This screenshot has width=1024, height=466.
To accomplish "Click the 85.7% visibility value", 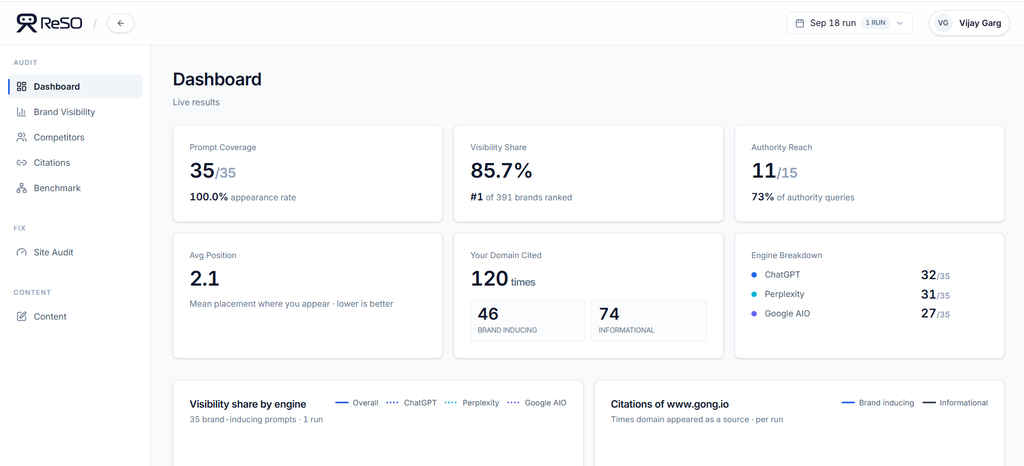I will pos(502,171).
